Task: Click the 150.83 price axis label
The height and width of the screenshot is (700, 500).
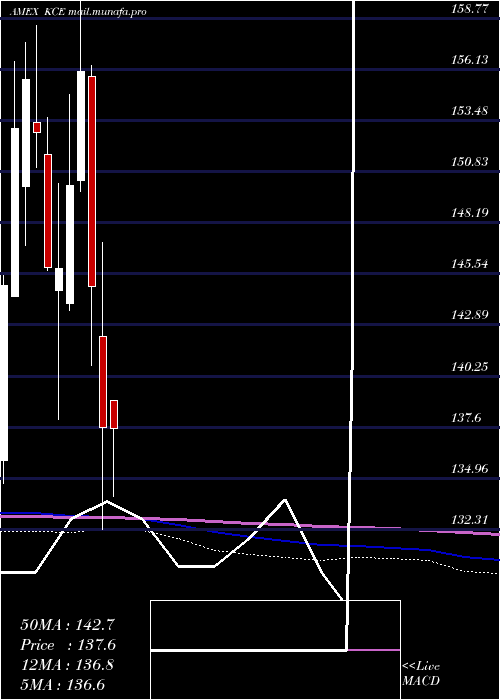Action: pyautogui.click(x=470, y=162)
